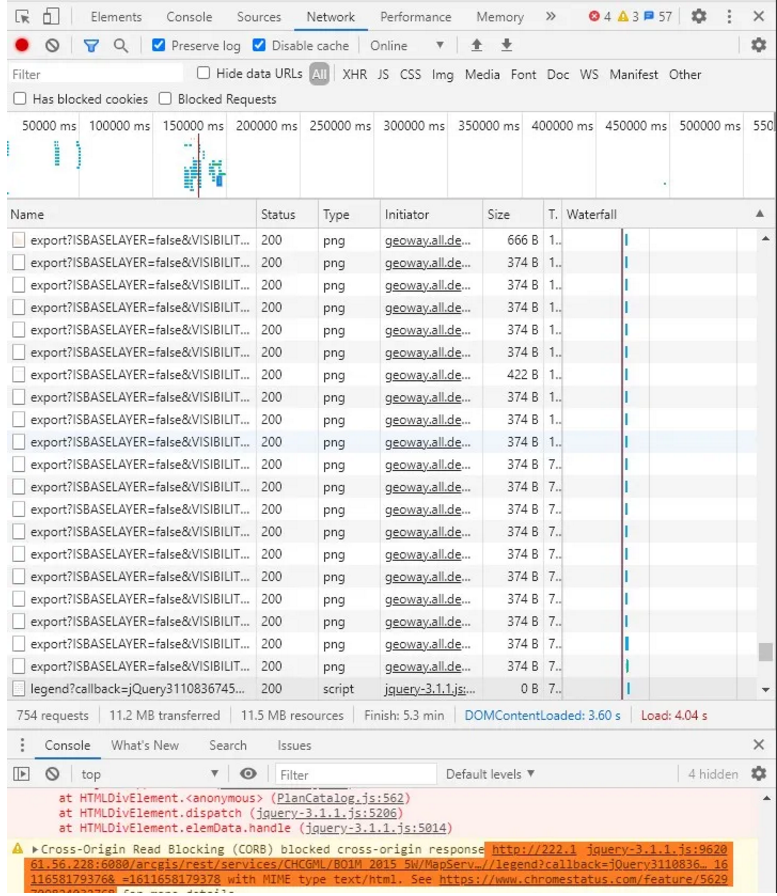Click the export HAR download arrow
Viewport: 777px width, 896px height.
(x=507, y=46)
